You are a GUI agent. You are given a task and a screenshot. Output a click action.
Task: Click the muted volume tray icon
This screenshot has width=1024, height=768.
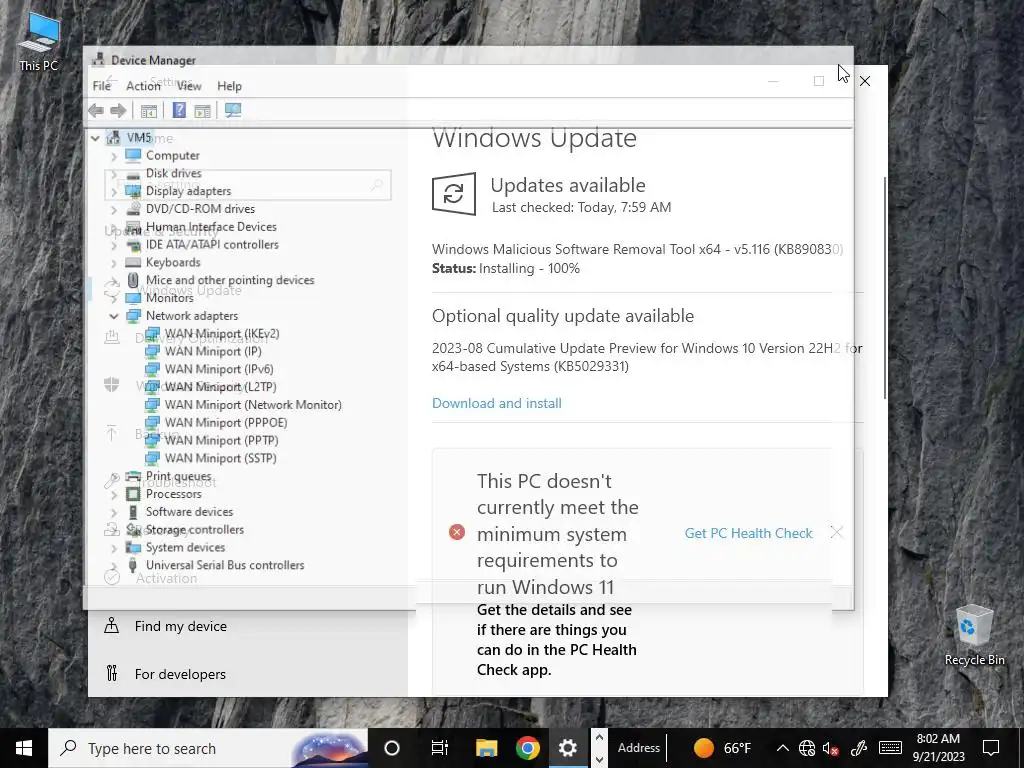[x=831, y=748]
